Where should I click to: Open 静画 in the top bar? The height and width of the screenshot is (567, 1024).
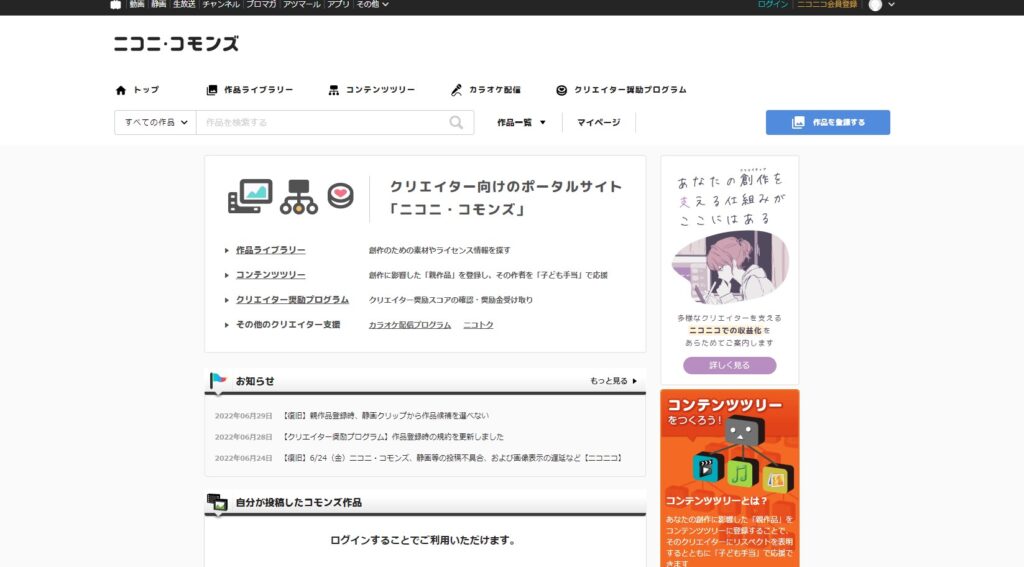tap(159, 4)
